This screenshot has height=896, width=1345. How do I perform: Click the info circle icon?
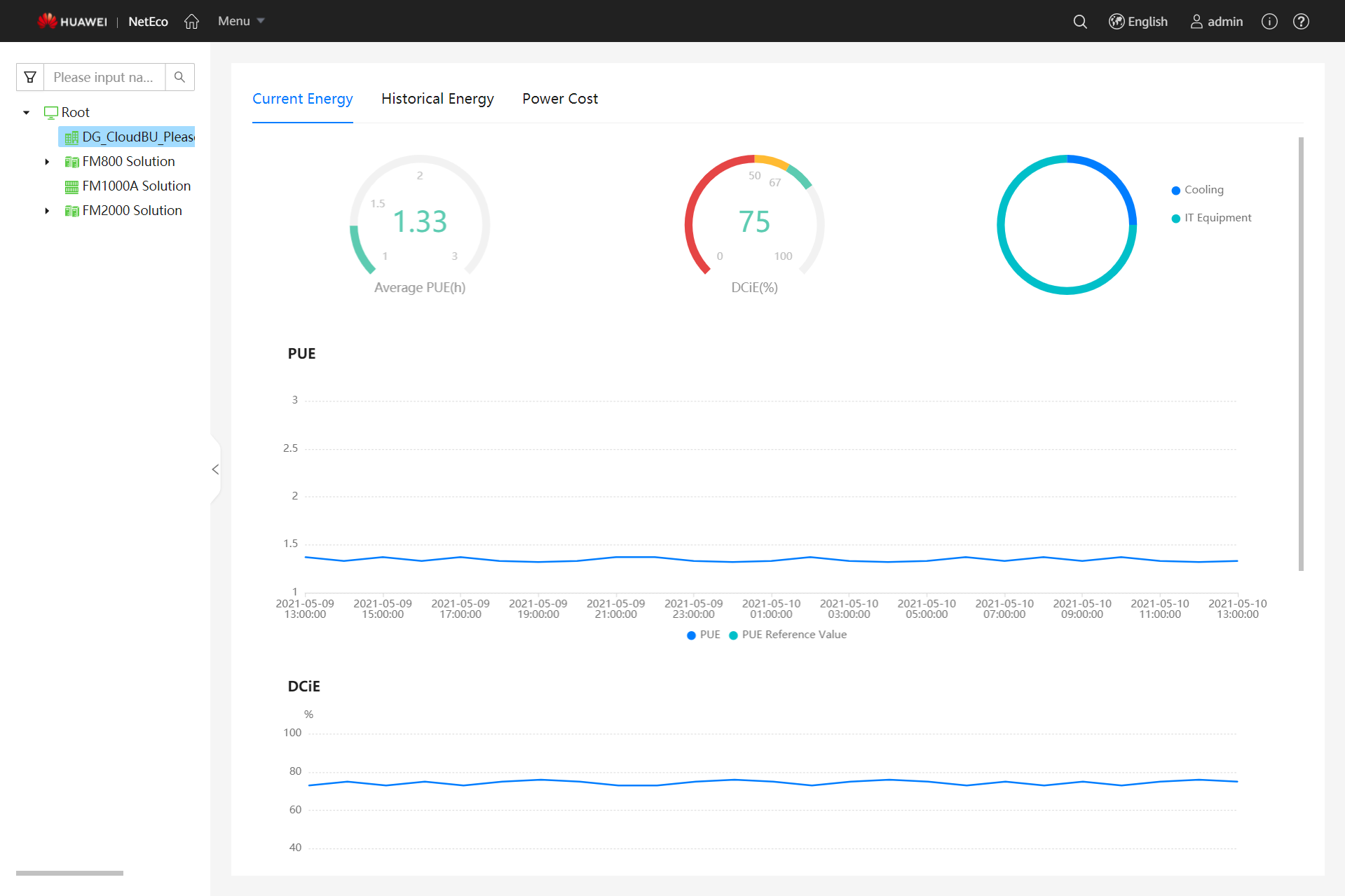coord(1269,22)
